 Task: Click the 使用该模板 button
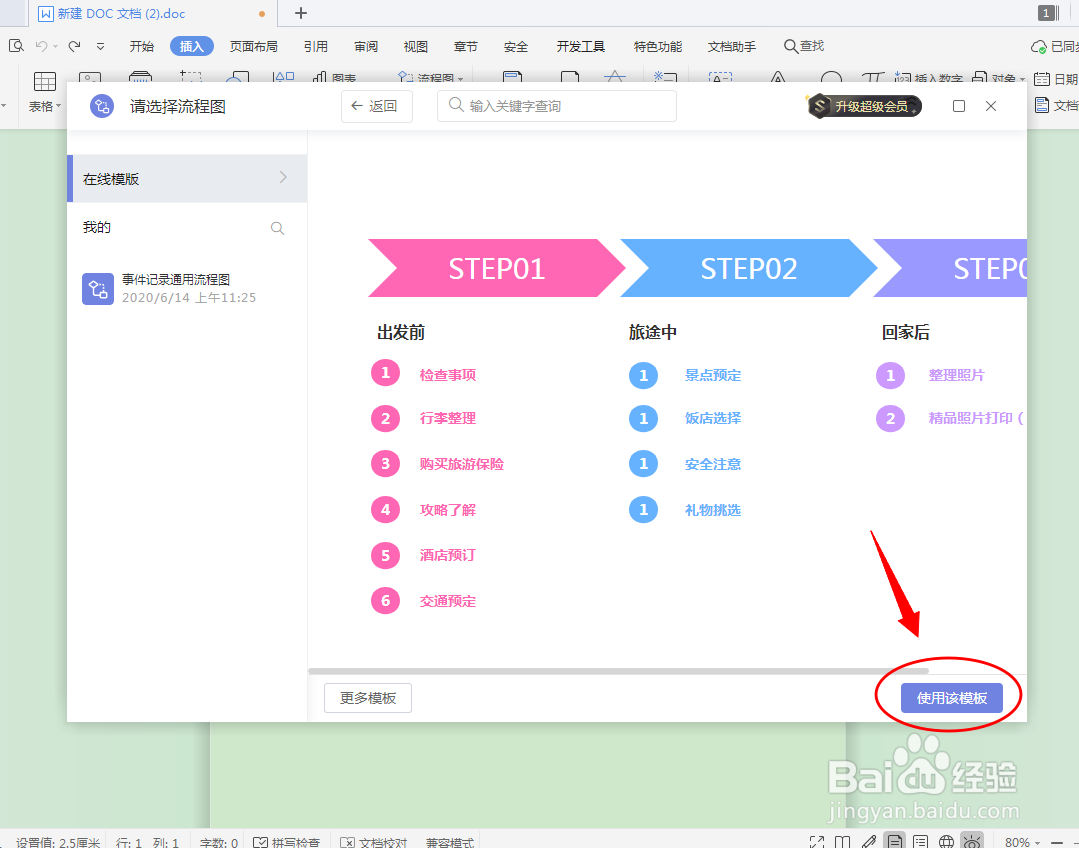tap(952, 698)
